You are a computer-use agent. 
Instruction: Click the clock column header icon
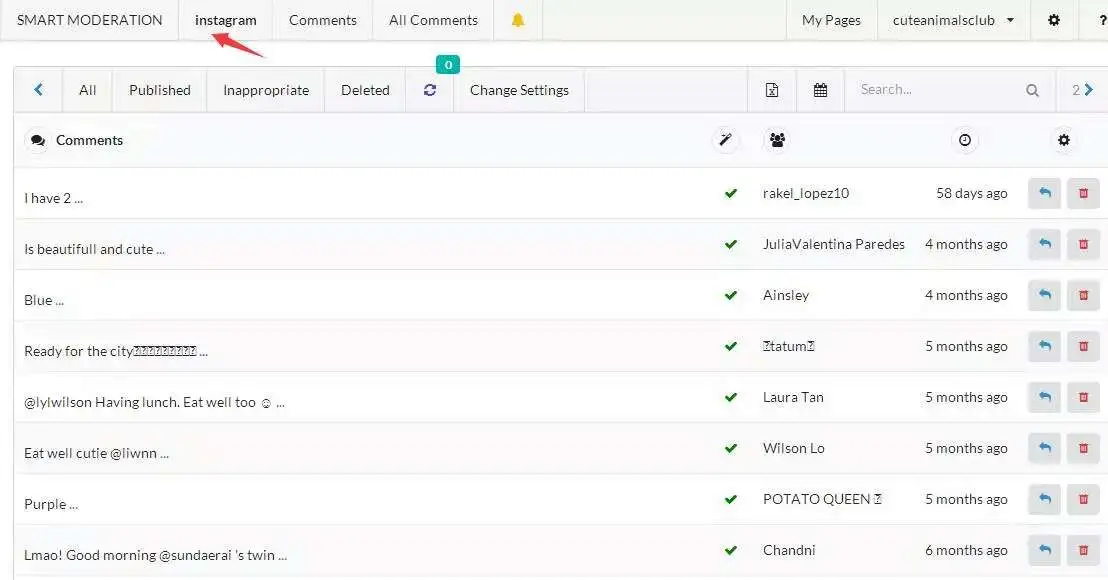click(965, 140)
